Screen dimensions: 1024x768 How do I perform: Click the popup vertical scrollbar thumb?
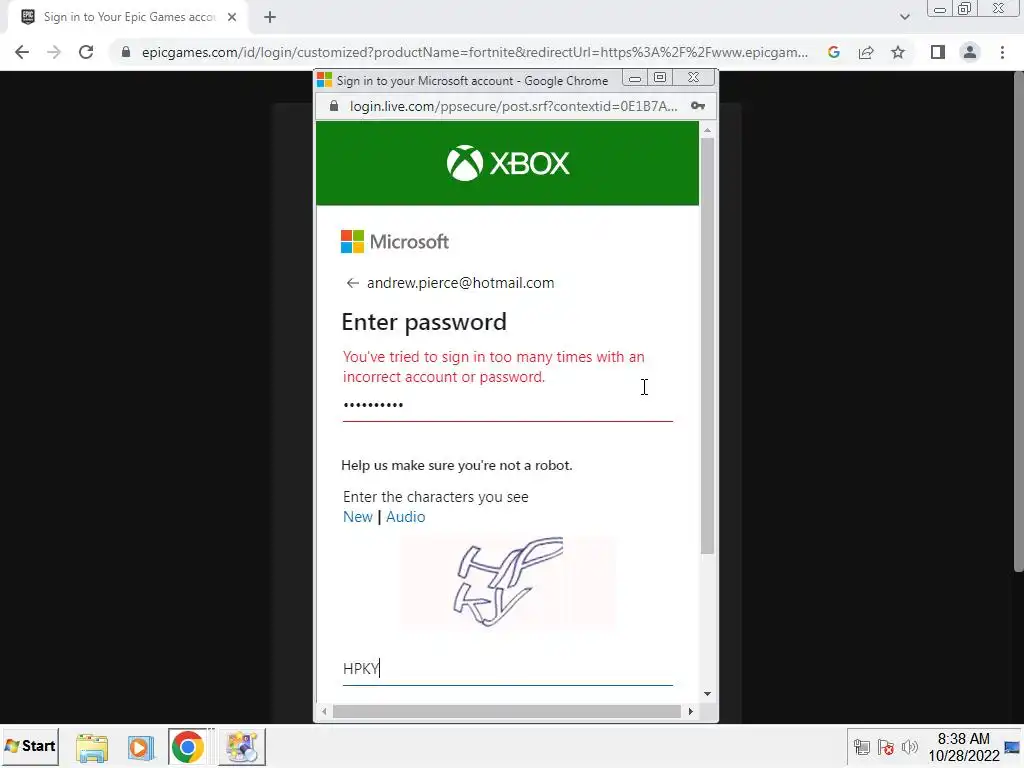pos(707,346)
